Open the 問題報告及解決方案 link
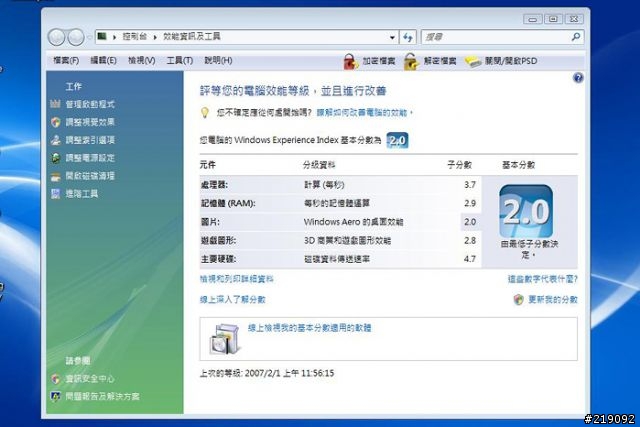 point(102,396)
